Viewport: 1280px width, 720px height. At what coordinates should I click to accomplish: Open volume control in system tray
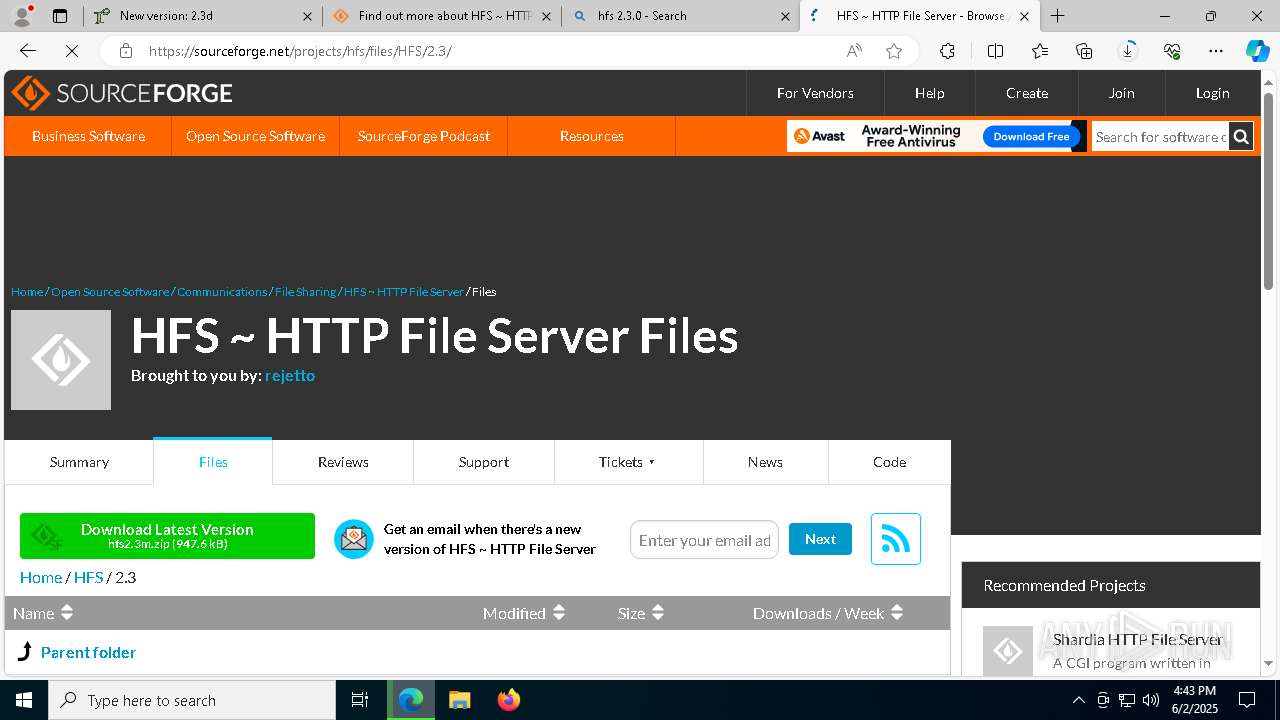click(1150, 700)
